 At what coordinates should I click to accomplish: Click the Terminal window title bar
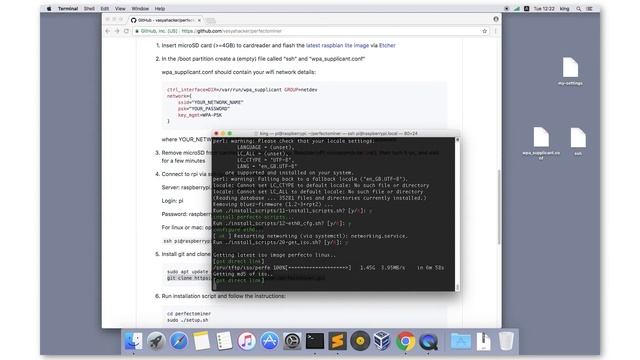pyautogui.click(x=336, y=133)
